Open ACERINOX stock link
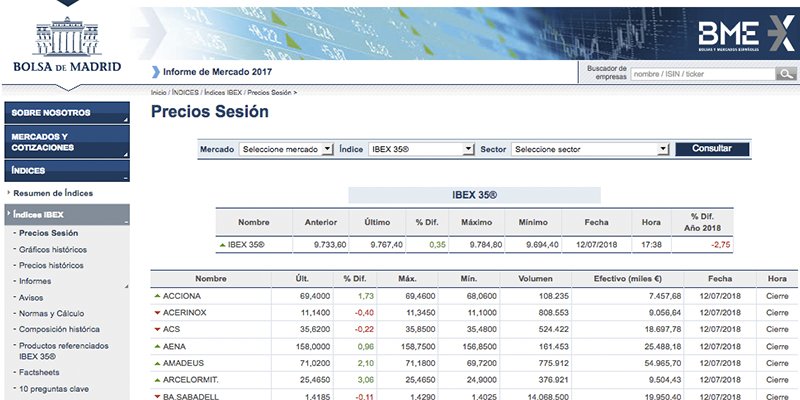 pos(185,313)
